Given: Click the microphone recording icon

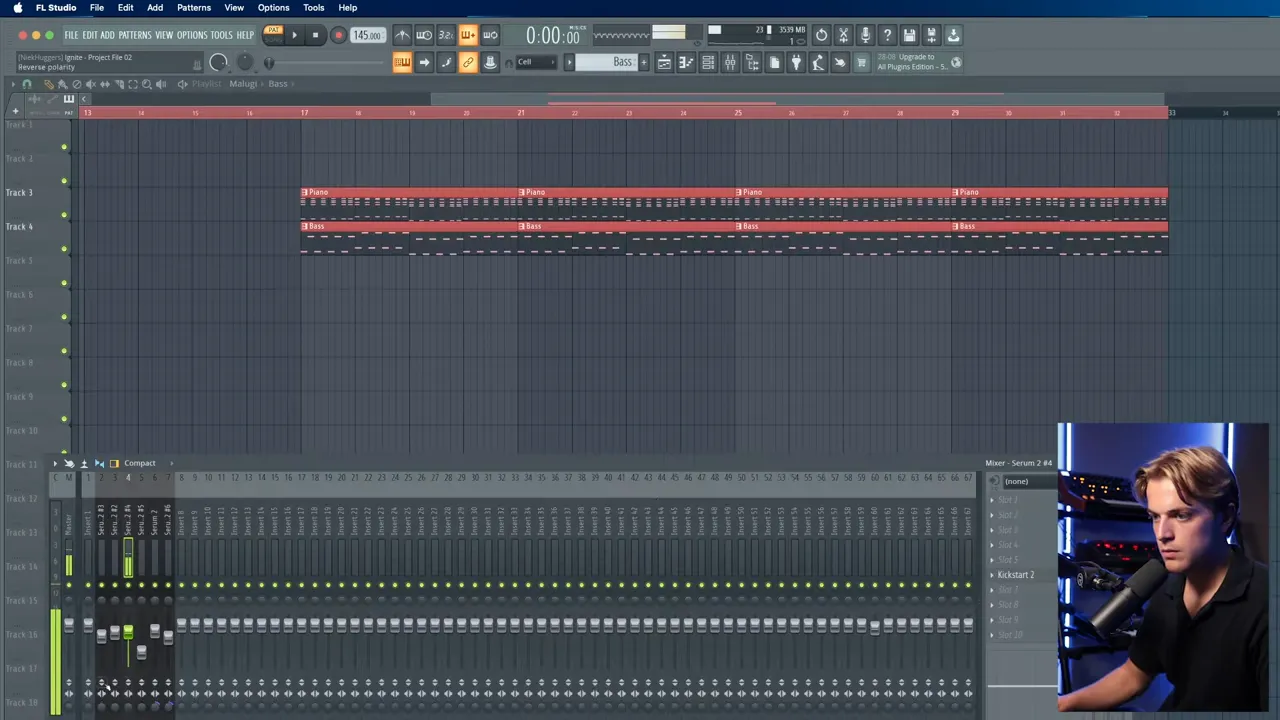Looking at the screenshot, I should [x=865, y=35].
